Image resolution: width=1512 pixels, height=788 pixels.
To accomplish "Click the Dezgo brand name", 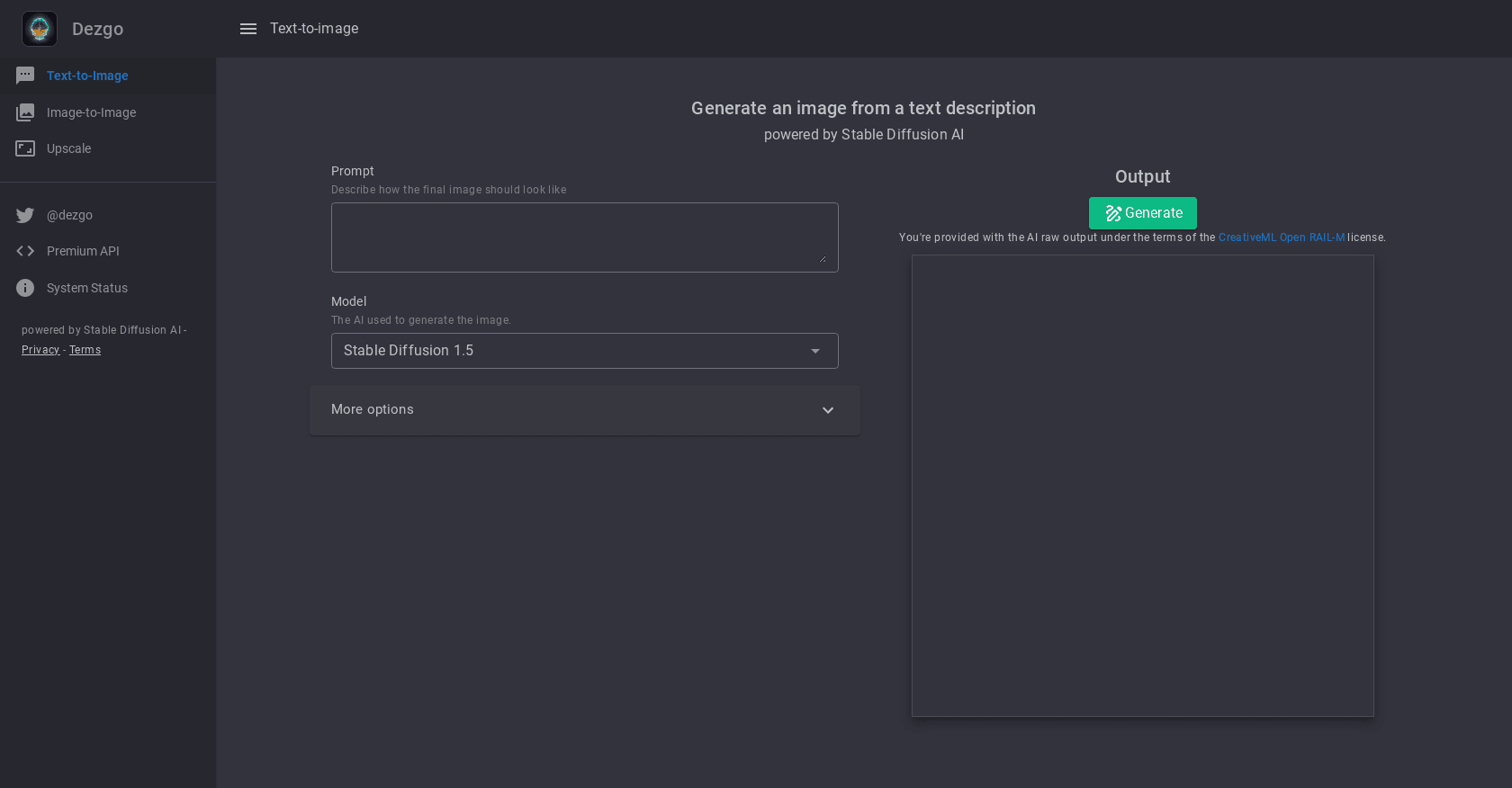I will click(97, 29).
